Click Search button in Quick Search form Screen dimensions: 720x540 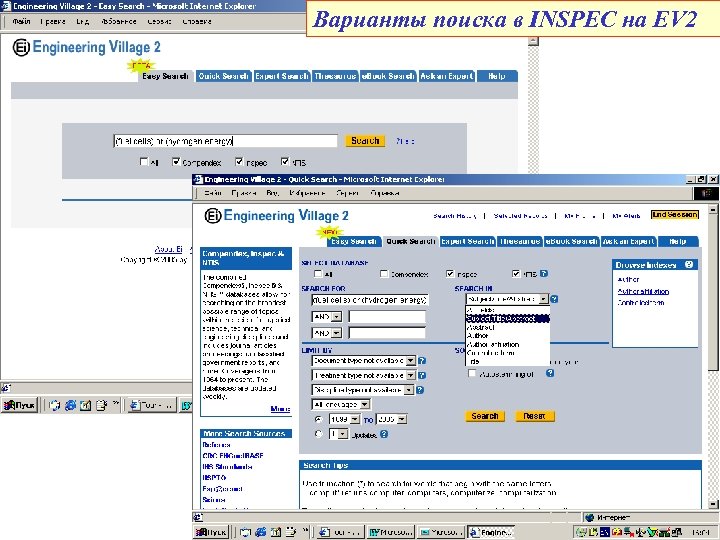pos(485,416)
